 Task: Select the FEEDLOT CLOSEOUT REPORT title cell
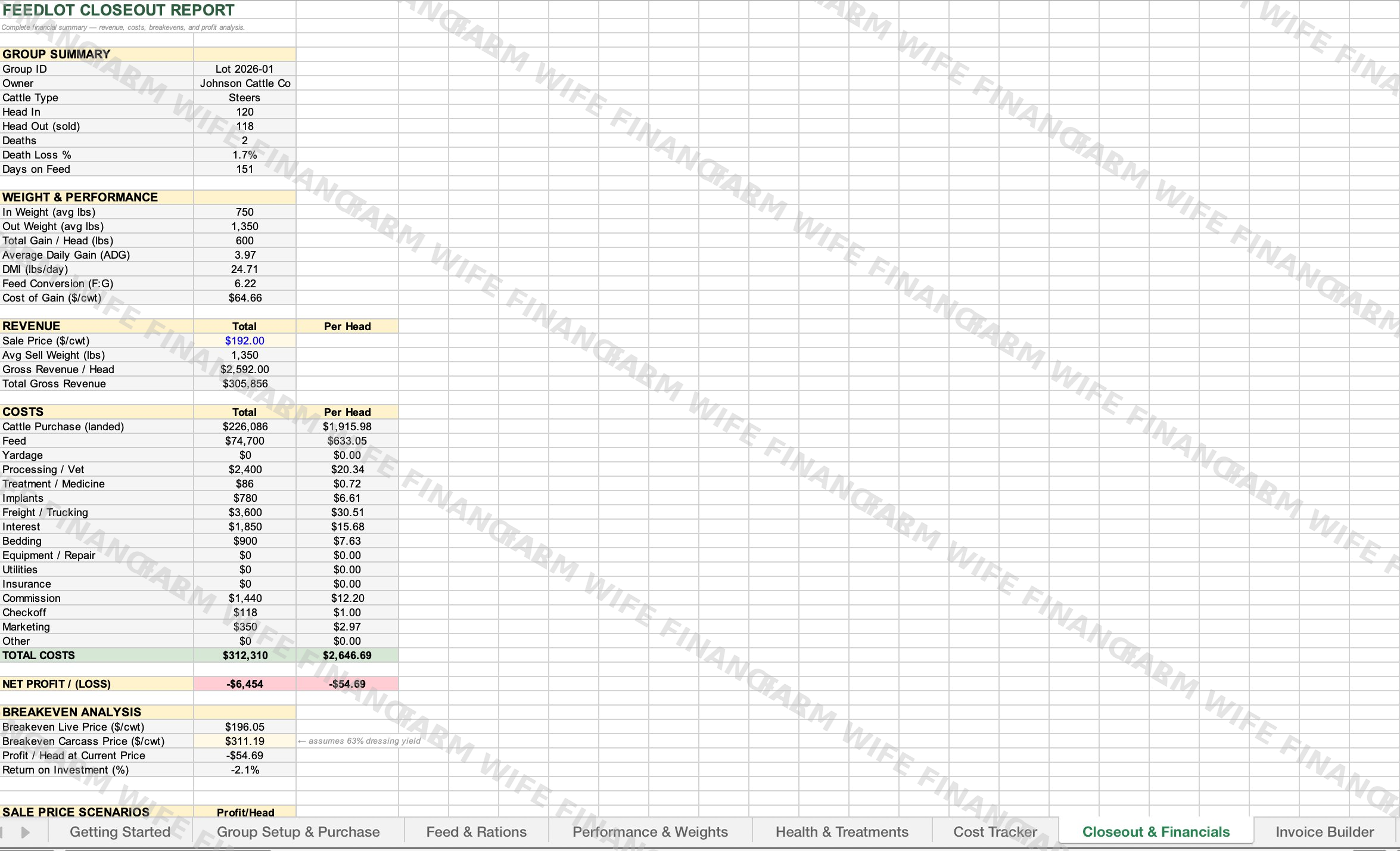119,10
